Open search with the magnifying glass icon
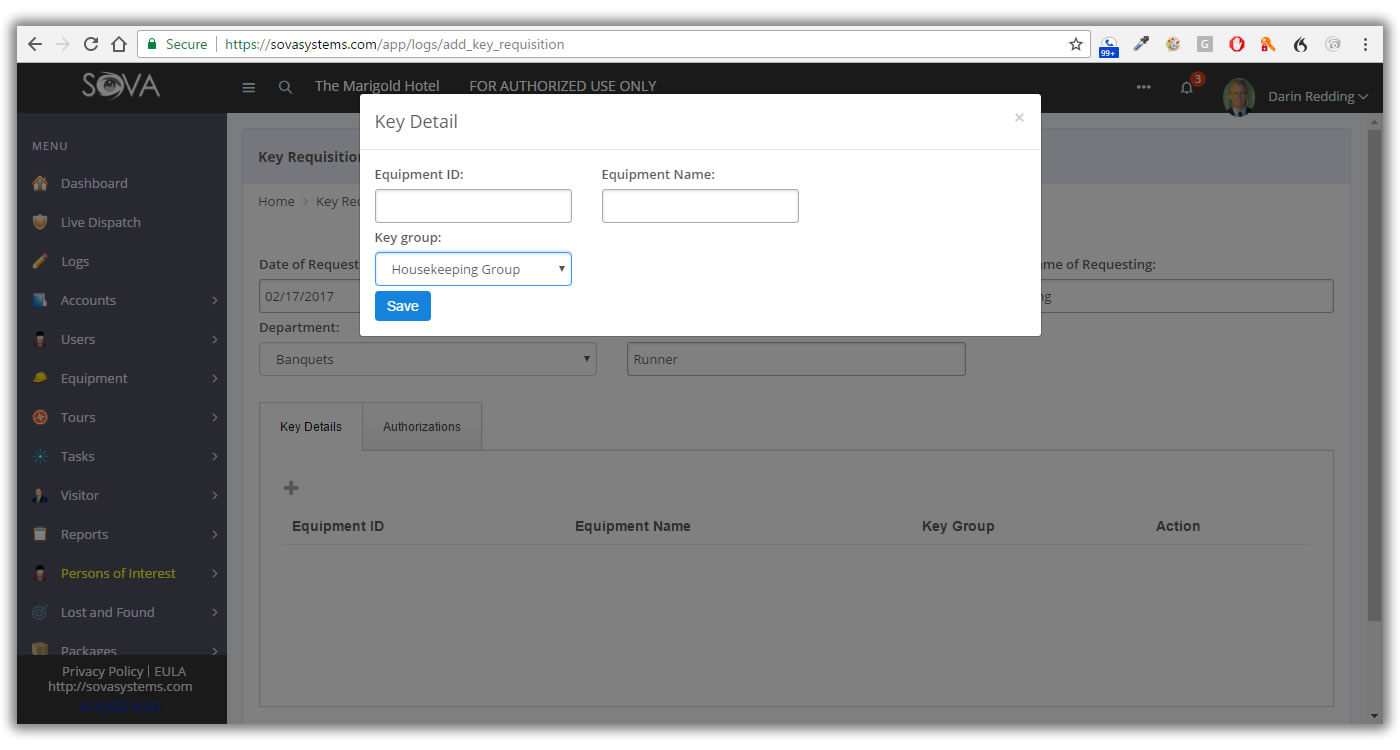This screenshot has height=750, width=1400. (285, 87)
